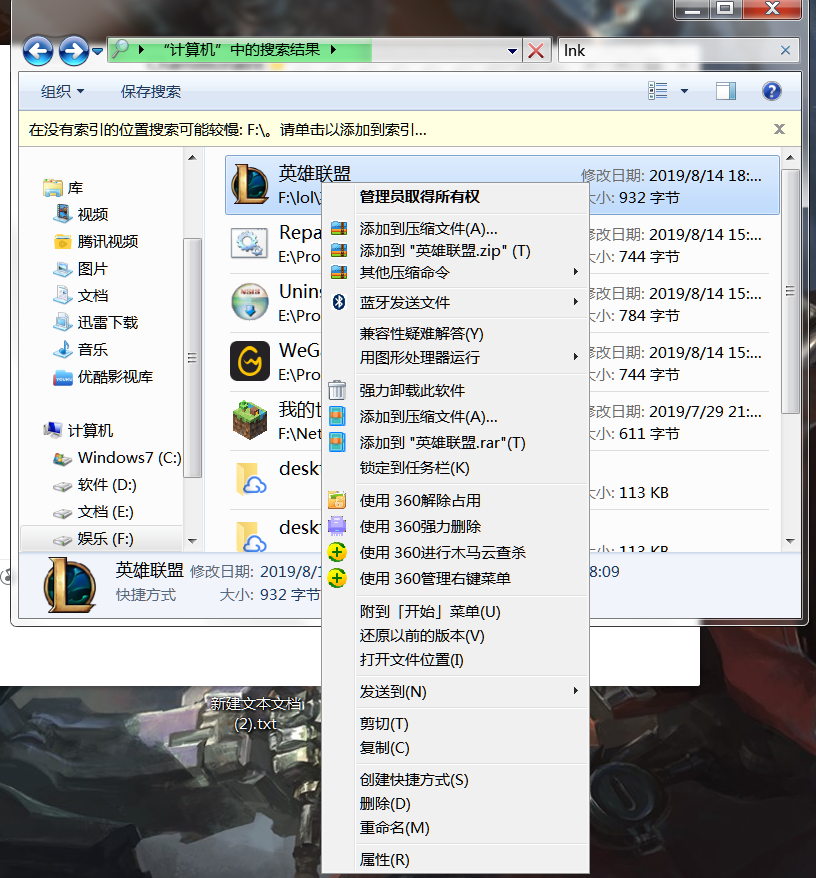Click the Back navigation arrow

tap(38, 51)
